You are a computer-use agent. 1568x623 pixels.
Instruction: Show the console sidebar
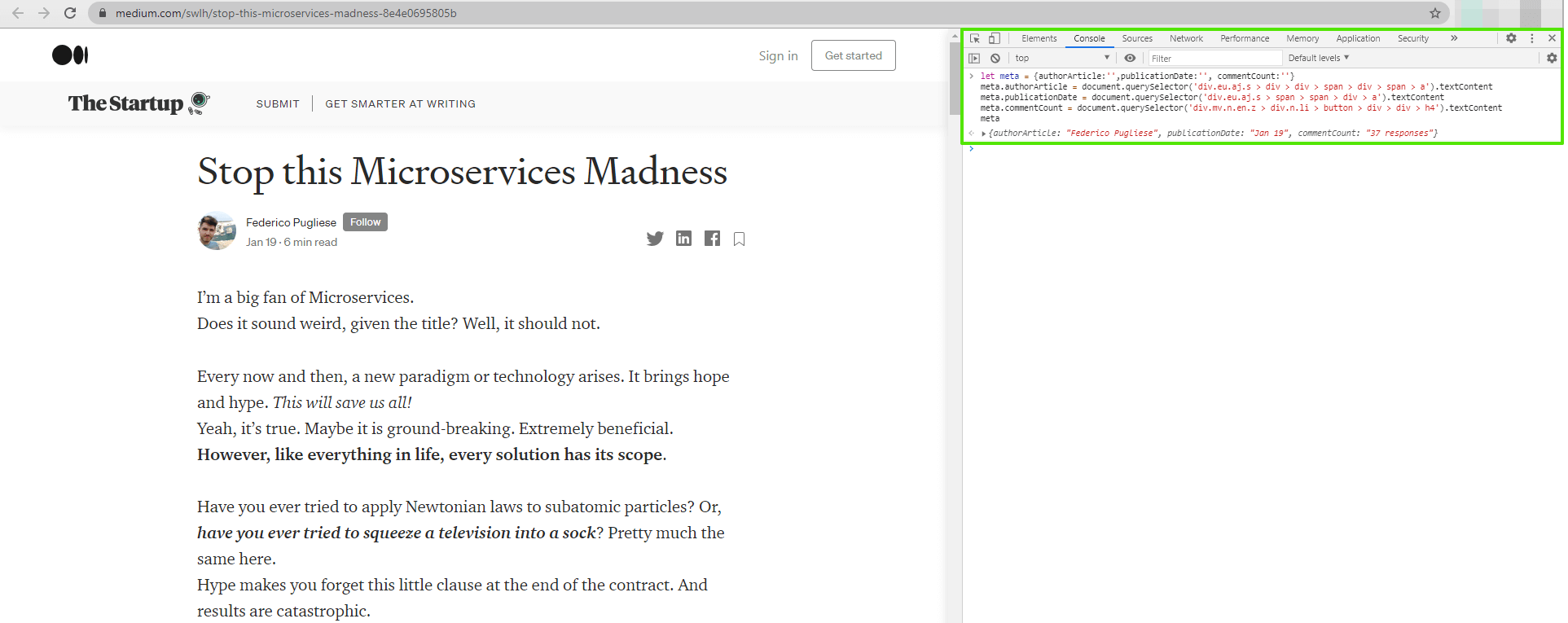[x=974, y=58]
